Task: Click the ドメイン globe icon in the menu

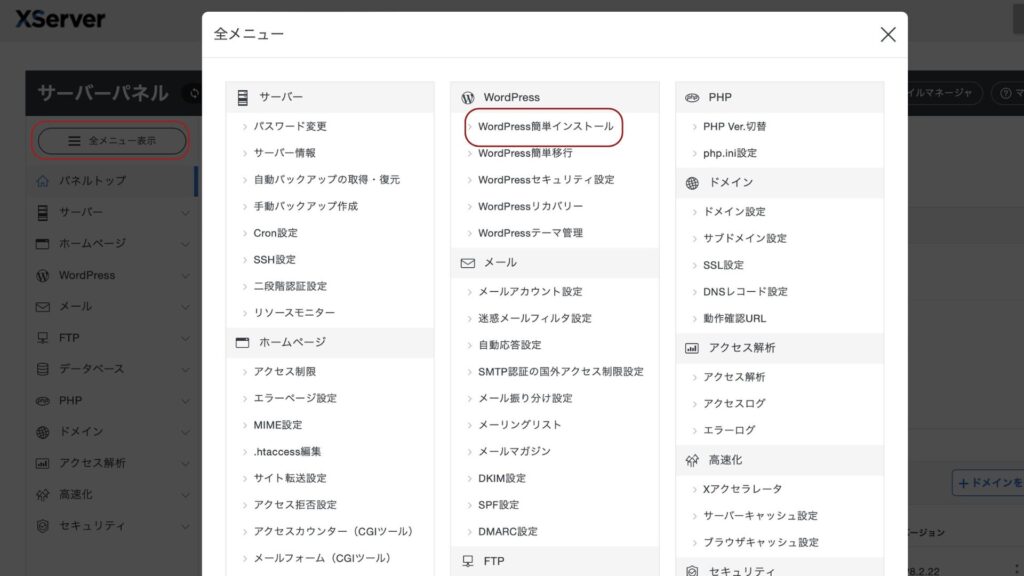Action: click(692, 183)
